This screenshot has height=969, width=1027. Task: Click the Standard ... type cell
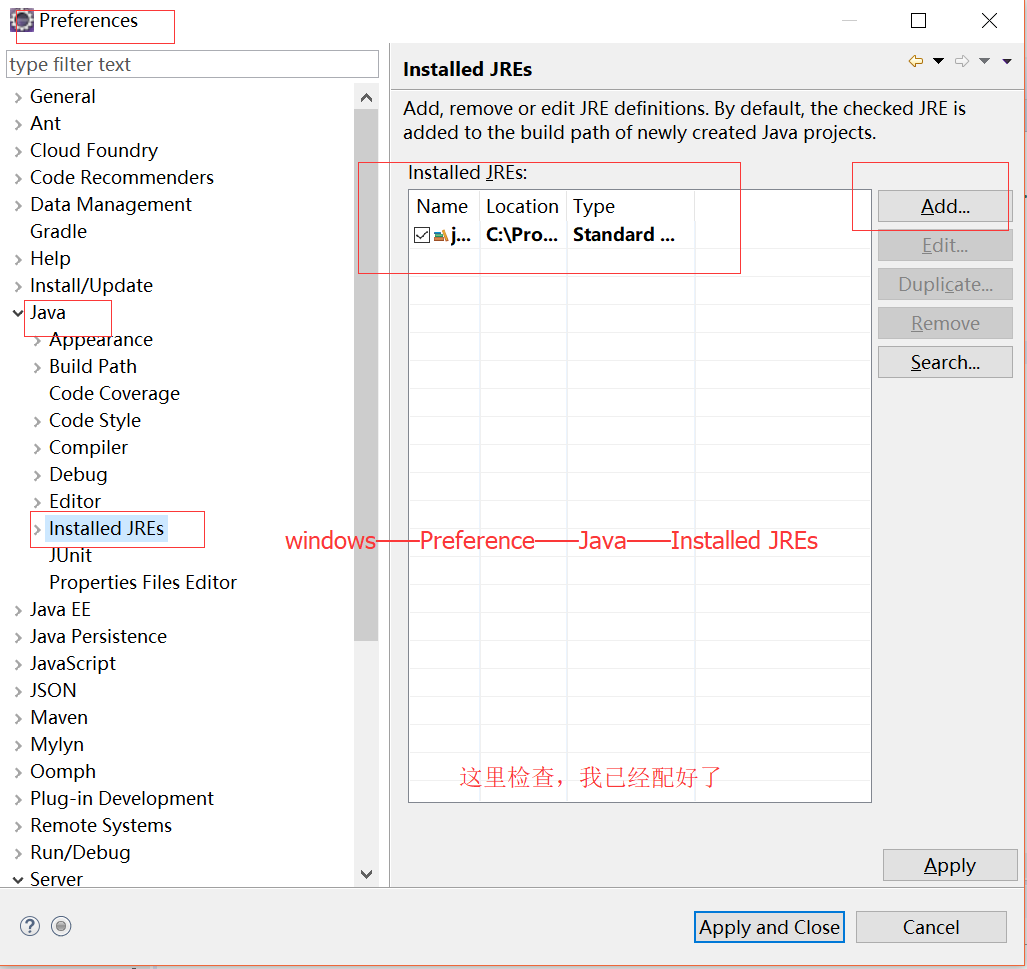tap(624, 235)
